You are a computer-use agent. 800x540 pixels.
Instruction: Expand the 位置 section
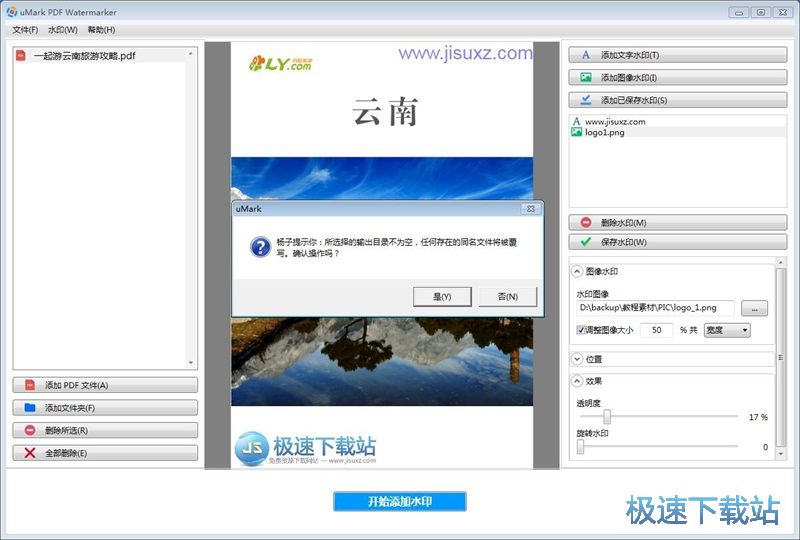tap(577, 359)
